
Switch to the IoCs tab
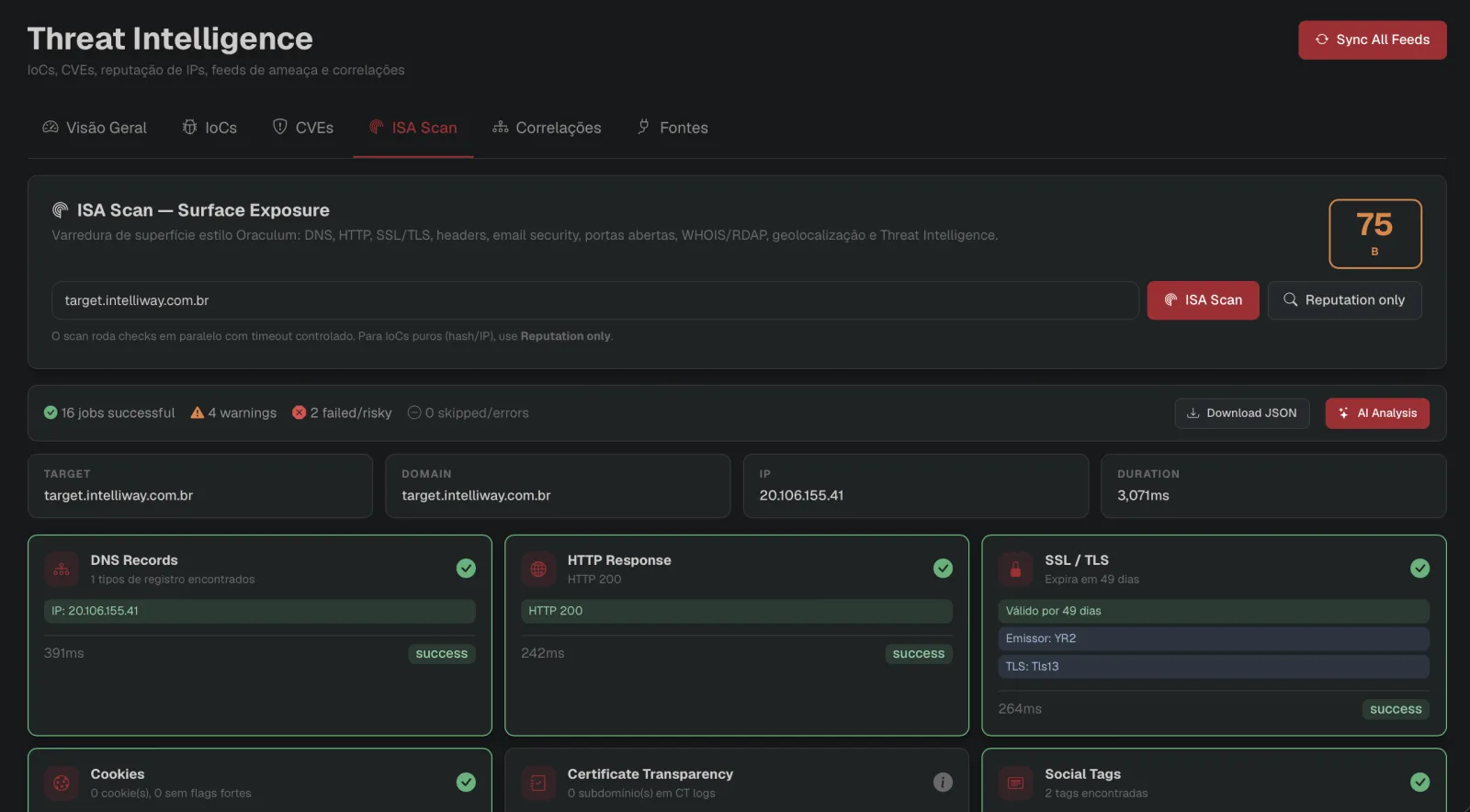(209, 128)
